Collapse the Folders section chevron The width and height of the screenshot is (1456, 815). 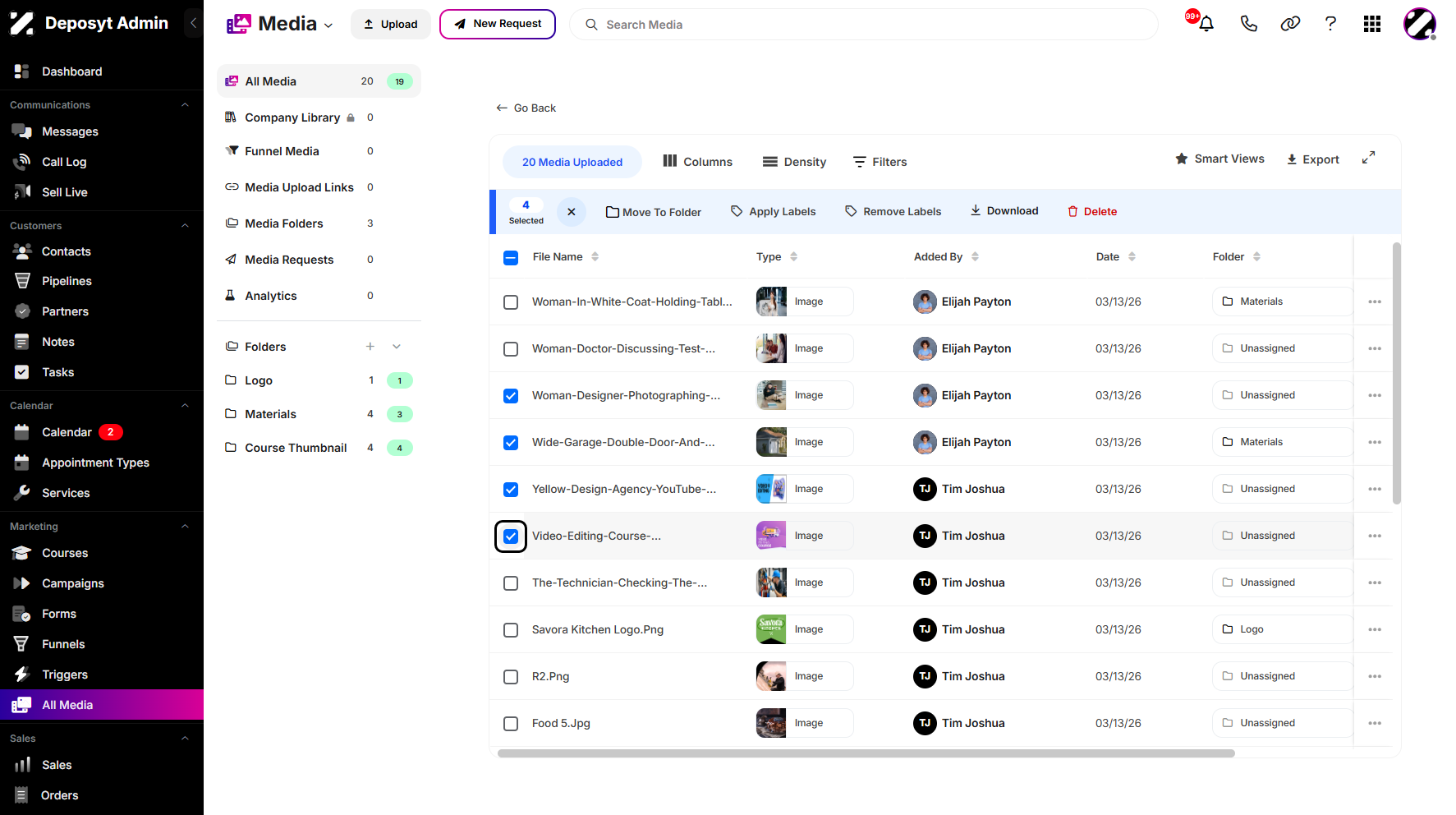pos(397,347)
